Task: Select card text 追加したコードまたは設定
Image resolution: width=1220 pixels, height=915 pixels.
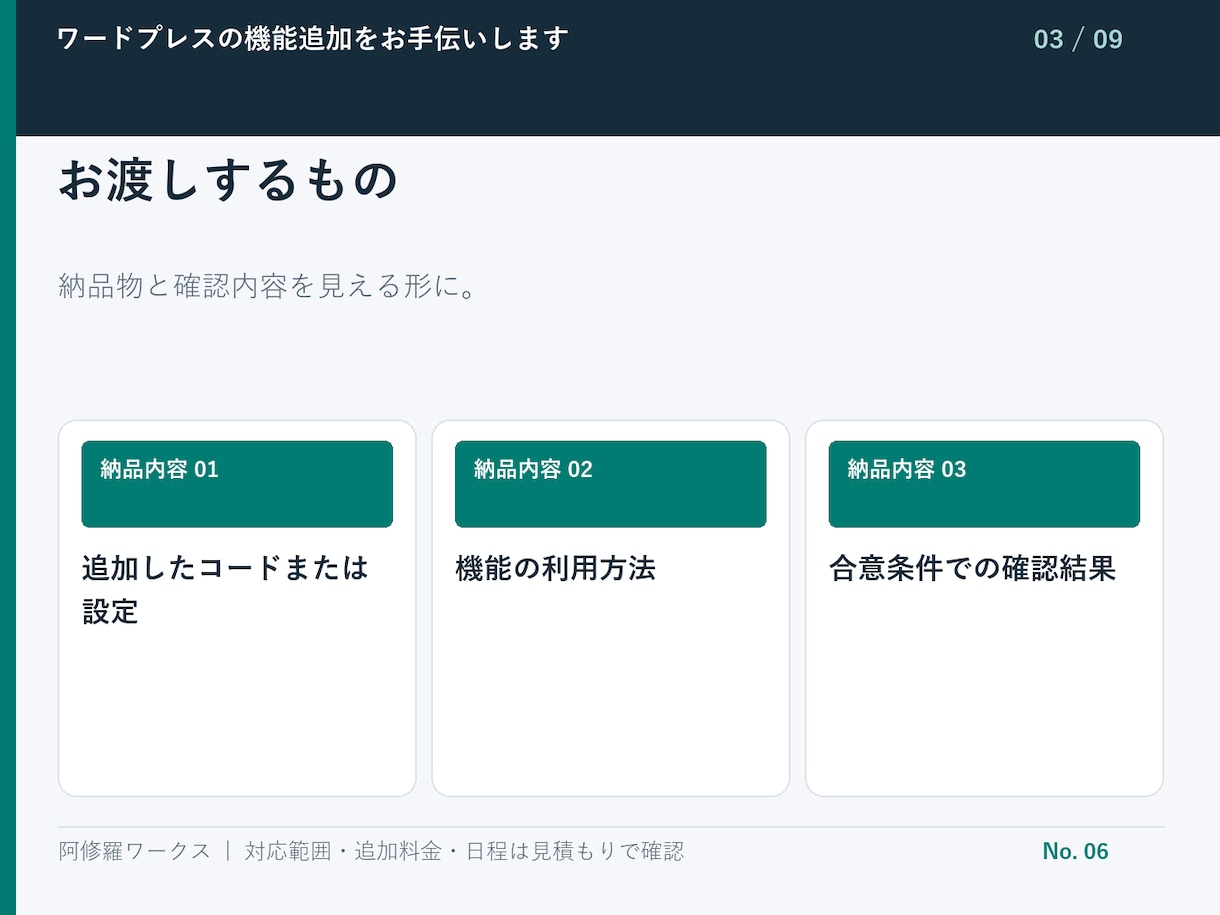Action: [225, 590]
